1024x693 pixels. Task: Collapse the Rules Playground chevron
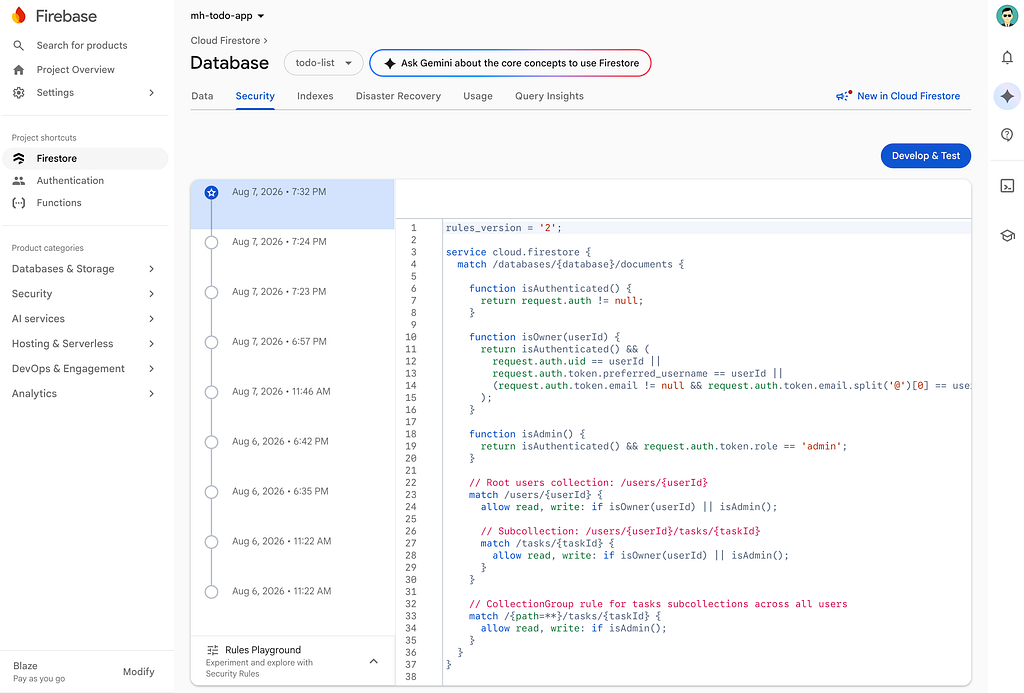(374, 661)
